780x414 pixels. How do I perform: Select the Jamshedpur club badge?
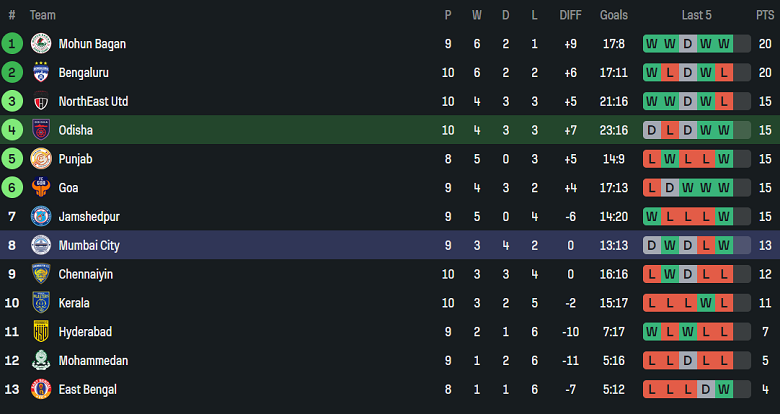tap(41, 216)
